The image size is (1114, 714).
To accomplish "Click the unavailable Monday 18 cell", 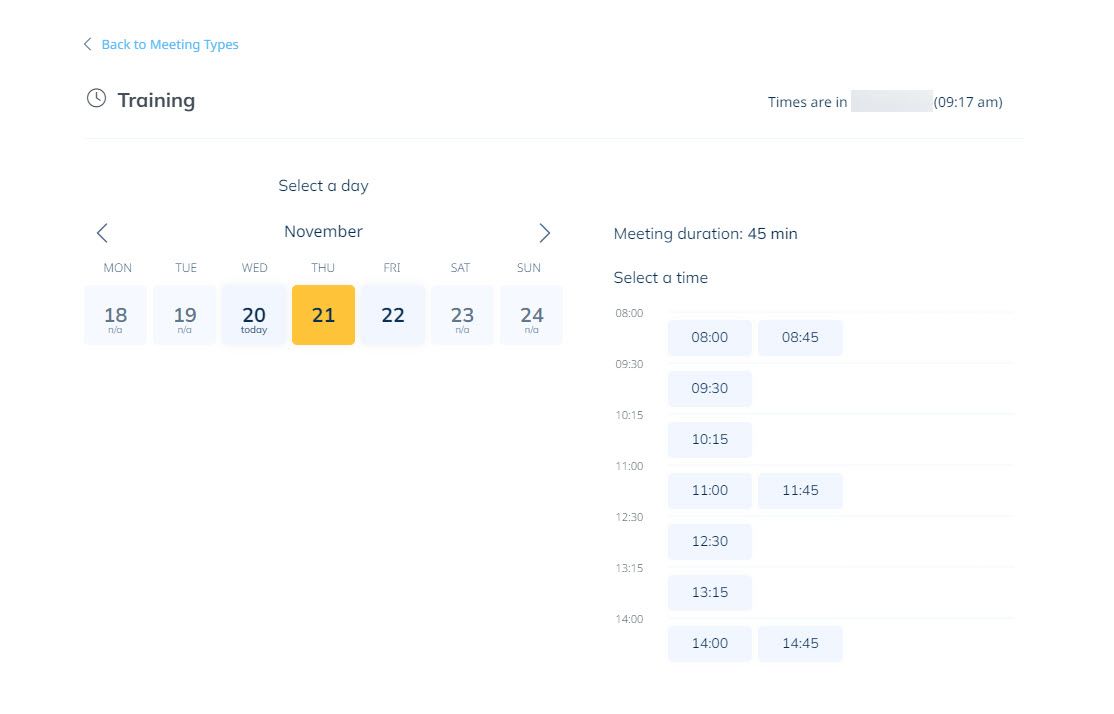I will pyautogui.click(x=115, y=314).
